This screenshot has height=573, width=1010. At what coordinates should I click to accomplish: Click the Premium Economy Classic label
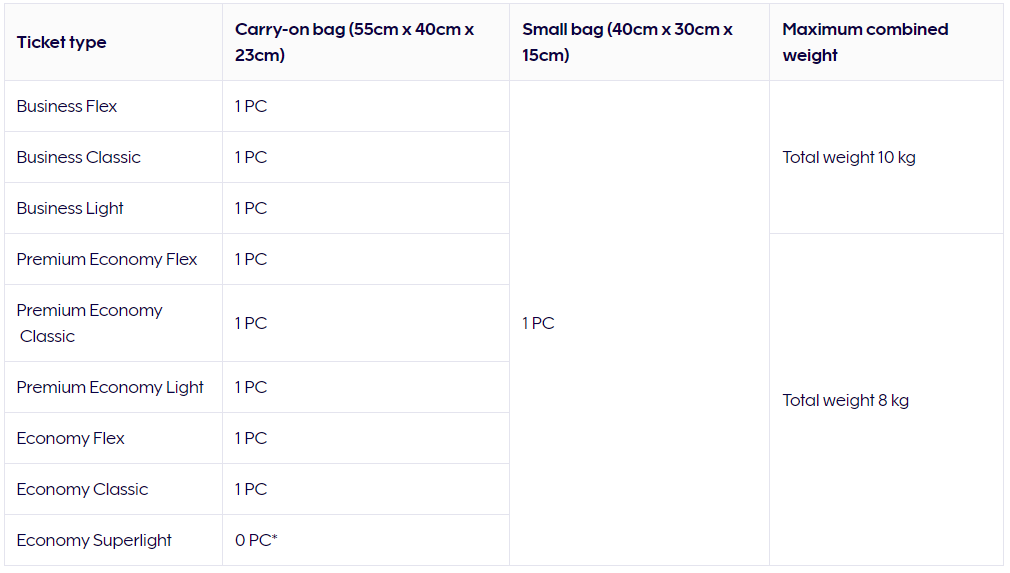pyautogui.click(x=89, y=323)
